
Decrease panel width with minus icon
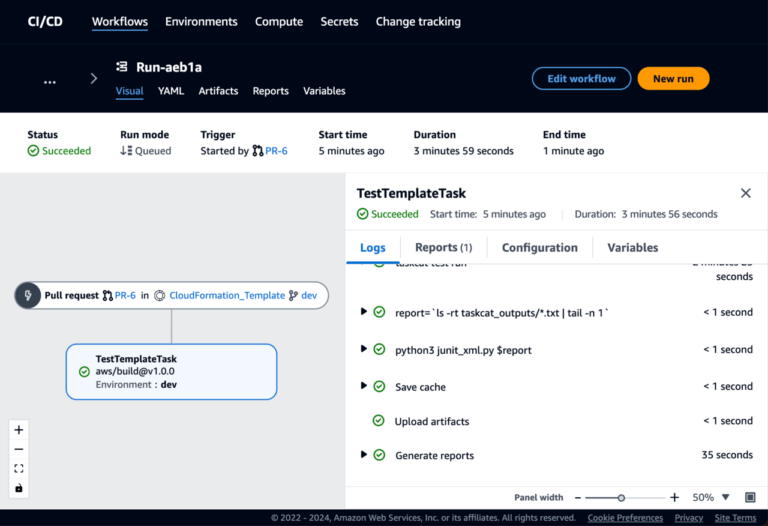(x=577, y=498)
